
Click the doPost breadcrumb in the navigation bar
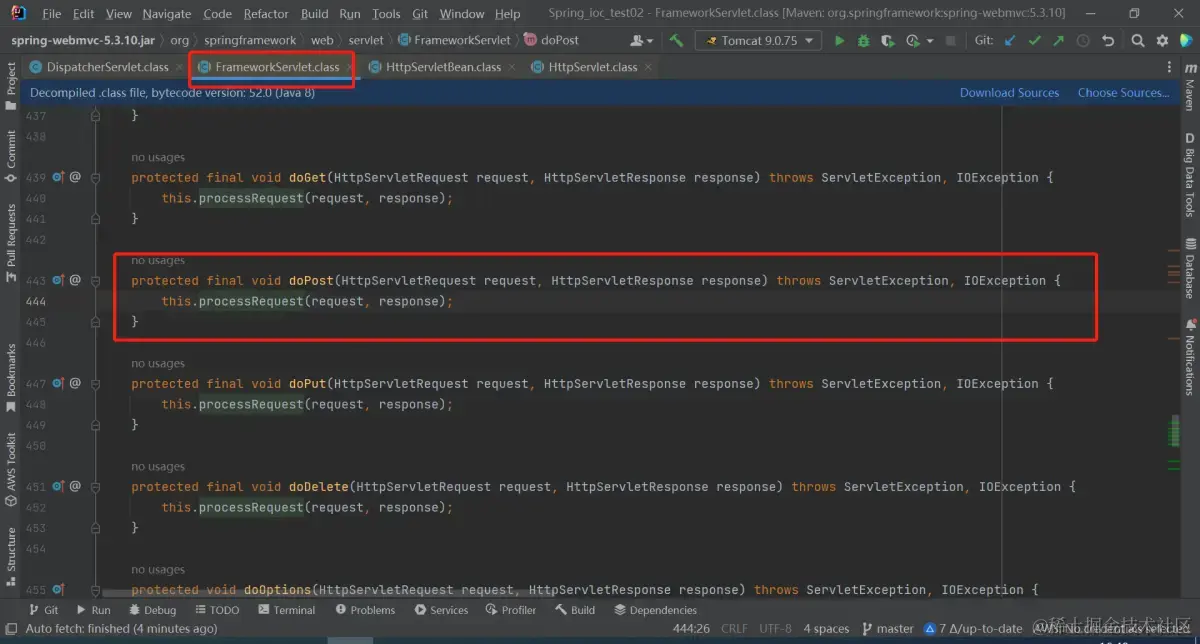pyautogui.click(x=552, y=40)
